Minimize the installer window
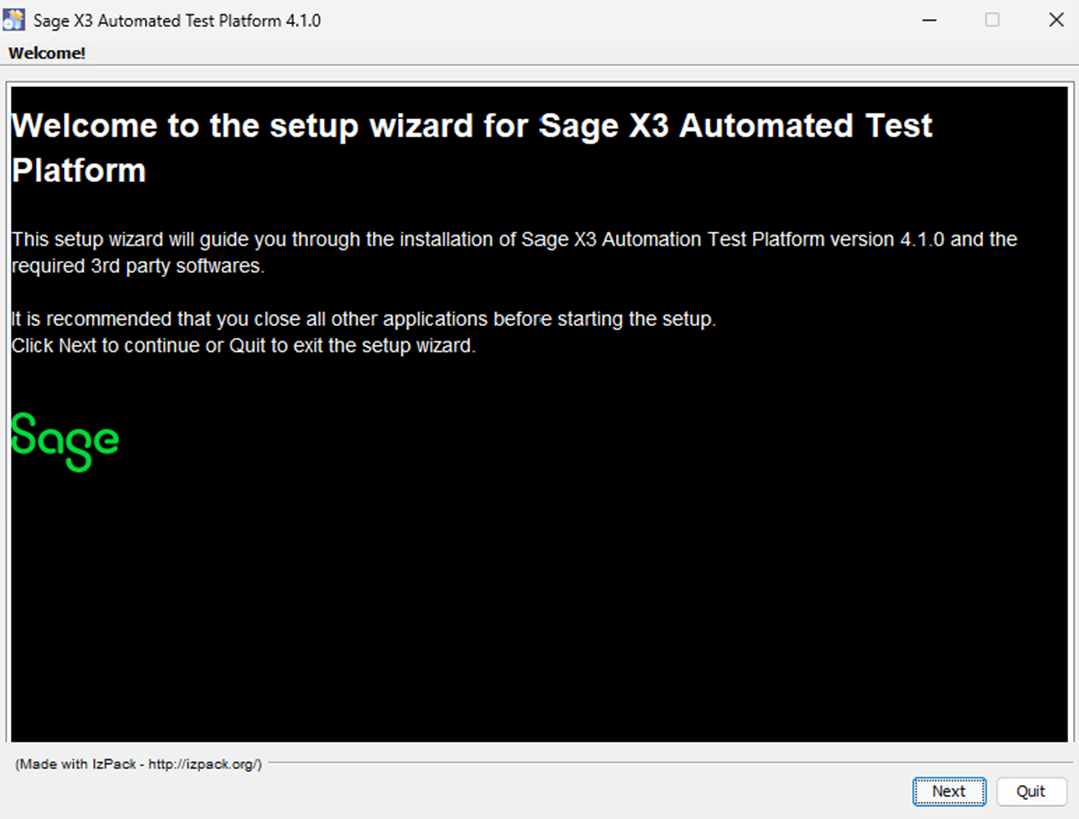 click(x=928, y=20)
